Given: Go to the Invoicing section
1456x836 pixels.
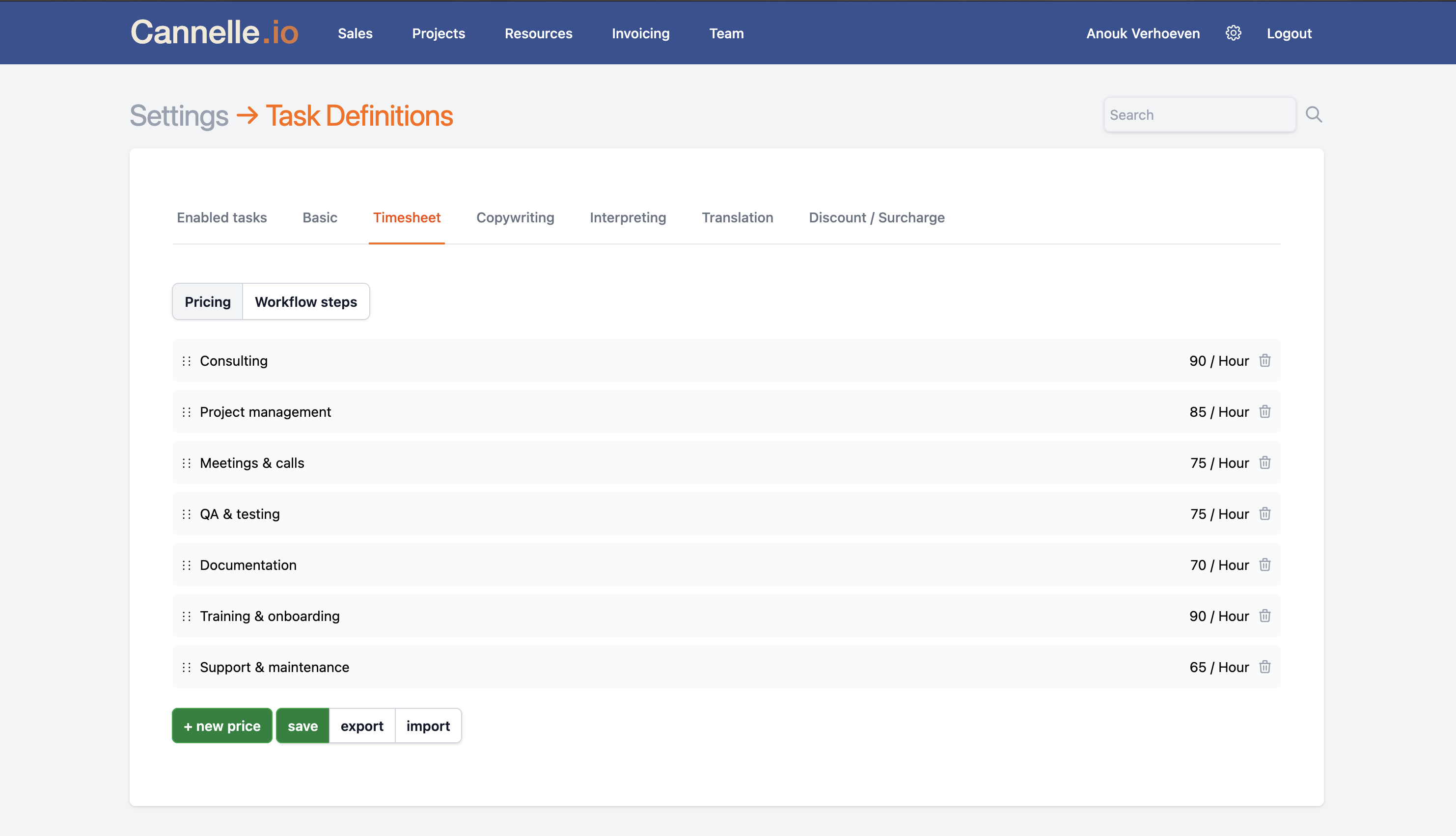Looking at the screenshot, I should coord(640,33).
